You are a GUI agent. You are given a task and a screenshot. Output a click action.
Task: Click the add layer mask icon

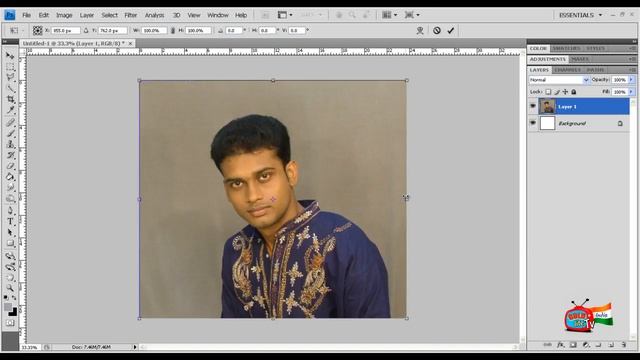(573, 345)
